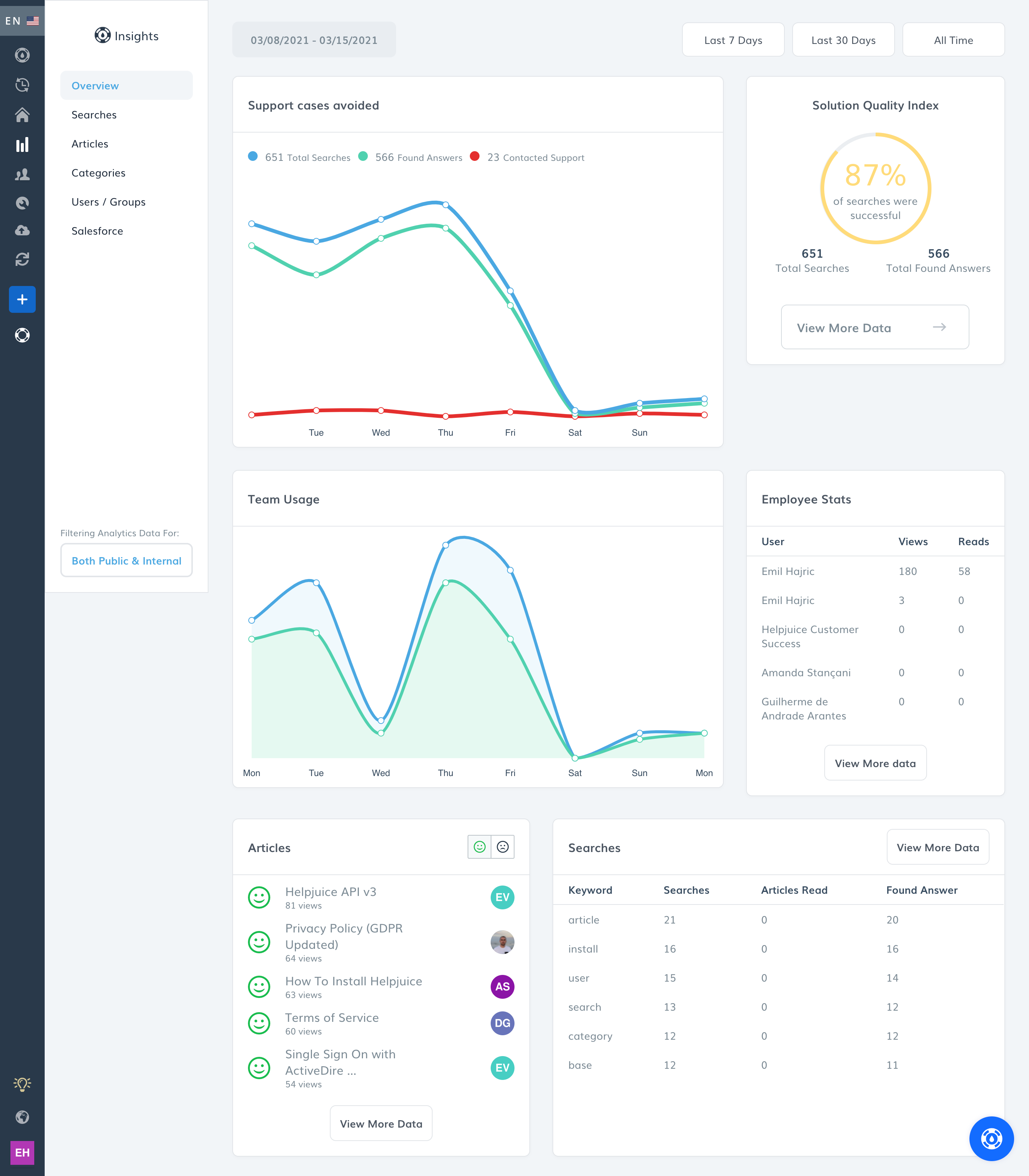
Task: Open the users icon in sidebar
Action: 22,175
